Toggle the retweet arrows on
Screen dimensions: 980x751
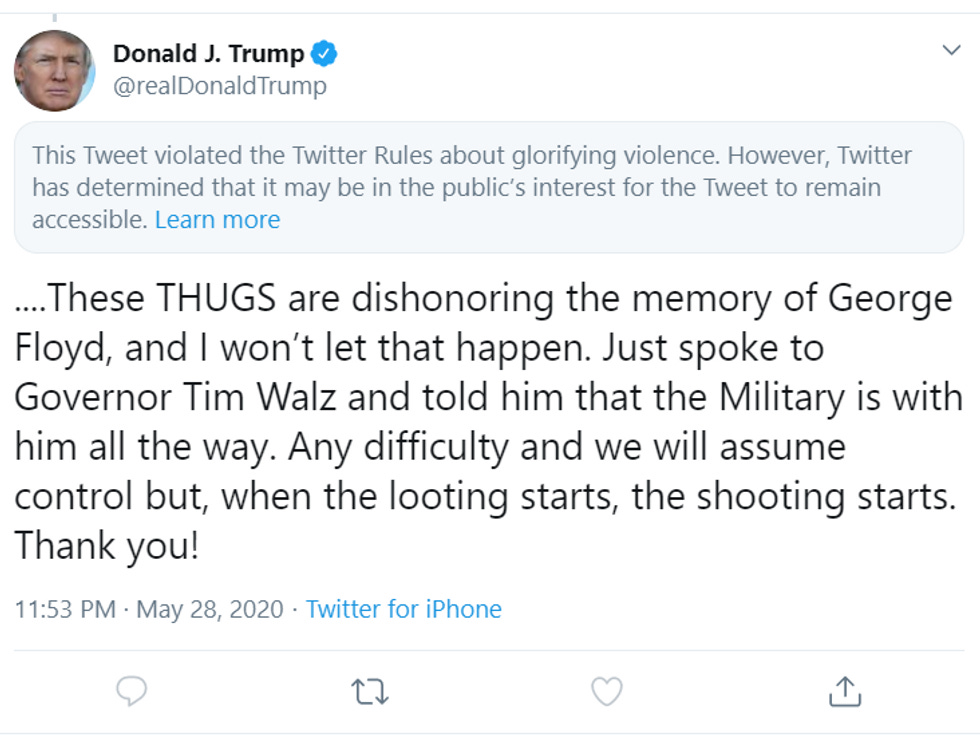click(372, 689)
